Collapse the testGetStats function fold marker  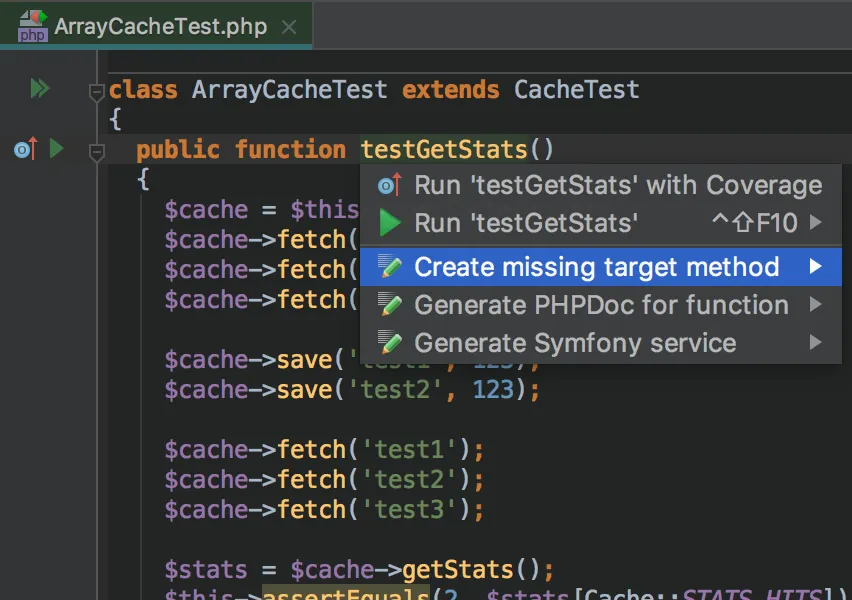[x=96, y=153]
